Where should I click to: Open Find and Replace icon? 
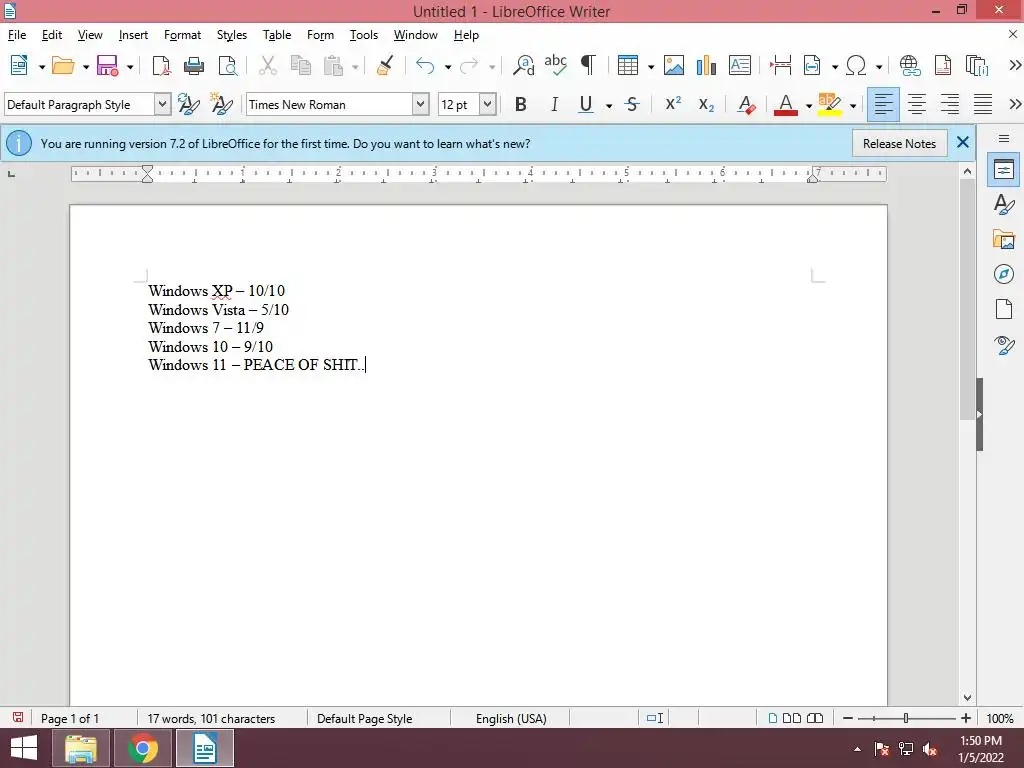(523, 66)
